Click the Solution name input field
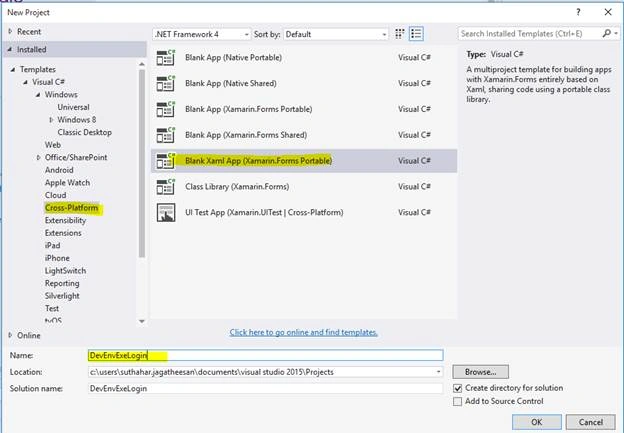This screenshot has height=433, width=624. point(265,388)
